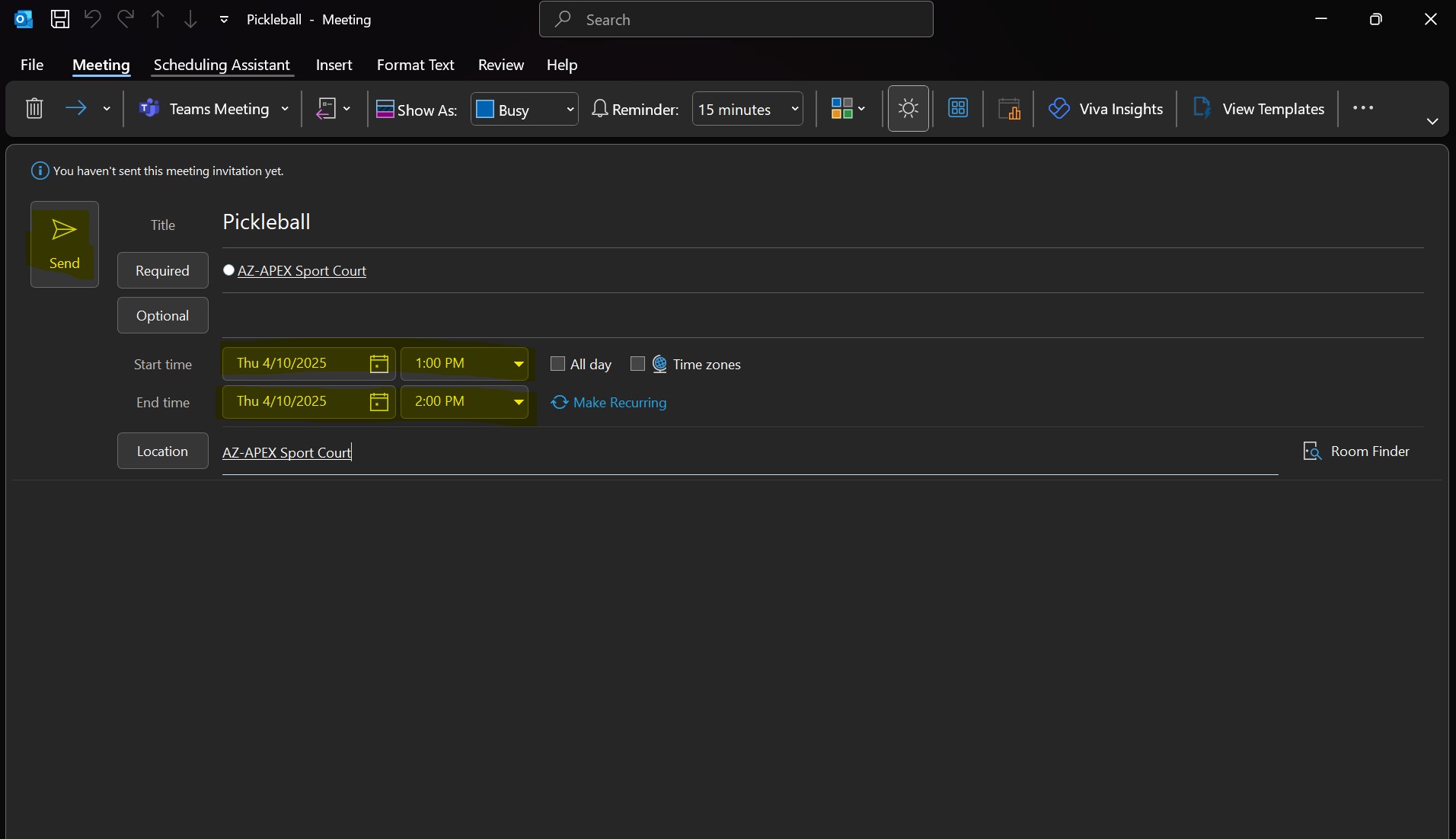1456x839 pixels.
Task: Delete the meeting with trash icon
Action: [34, 108]
